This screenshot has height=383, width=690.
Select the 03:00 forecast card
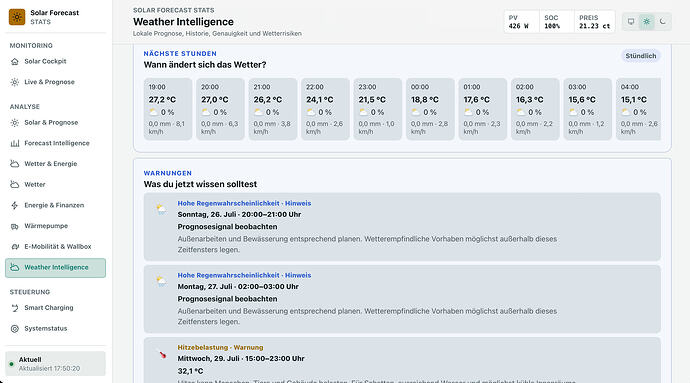[587, 109]
